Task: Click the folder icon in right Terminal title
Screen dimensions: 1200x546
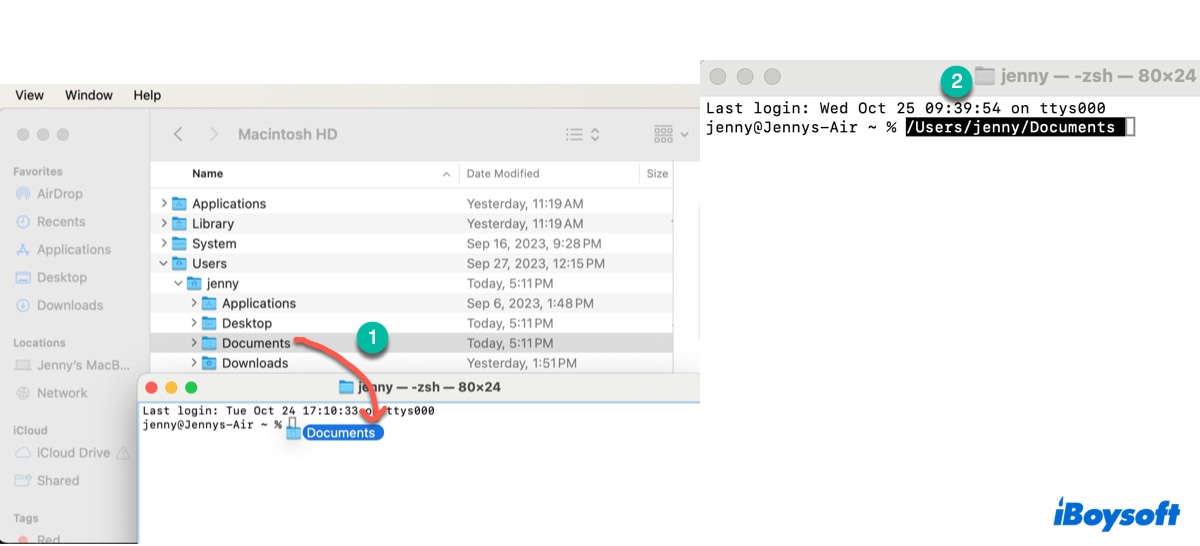Action: point(986,76)
